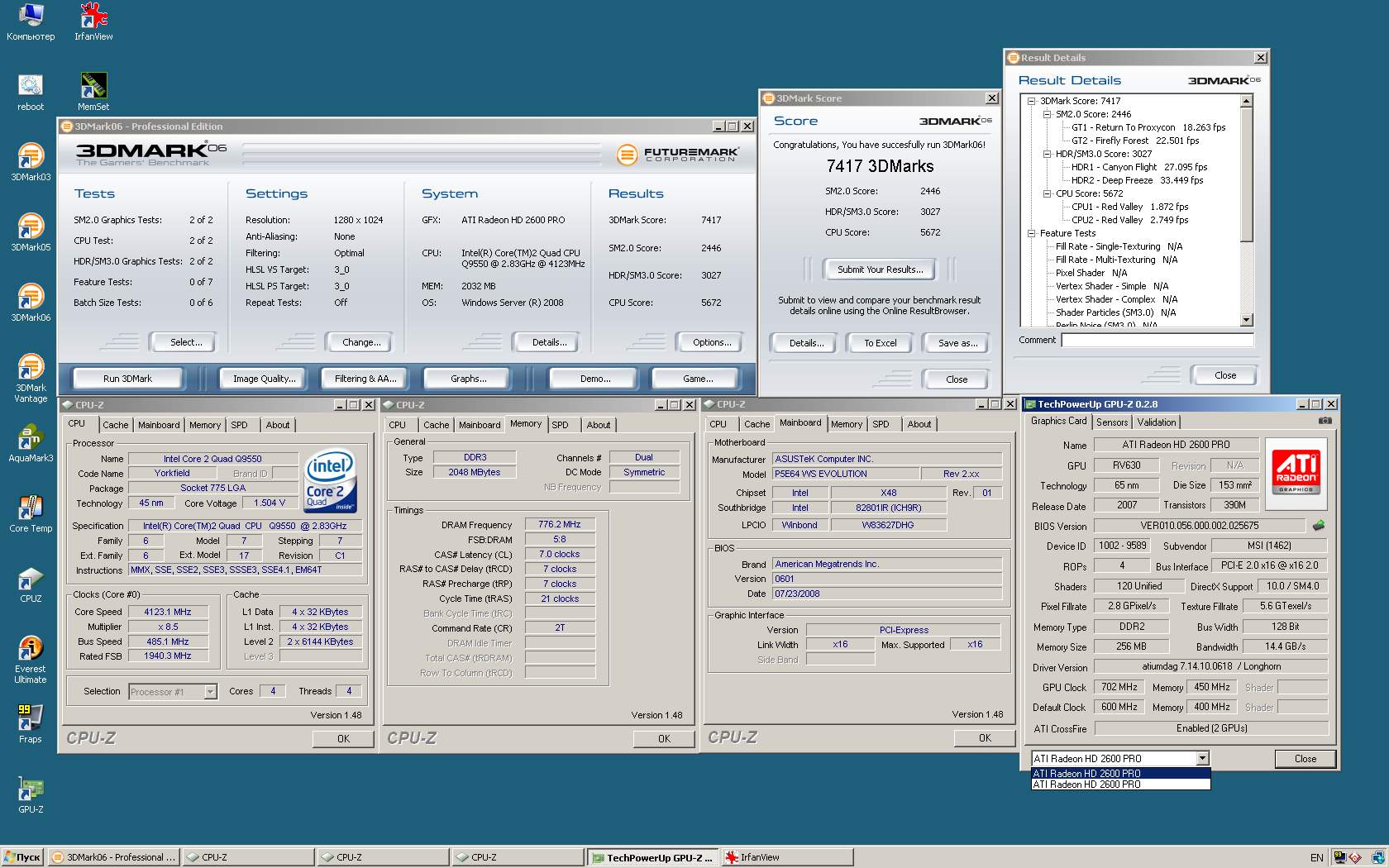Open Image Quality settings button

(264, 379)
